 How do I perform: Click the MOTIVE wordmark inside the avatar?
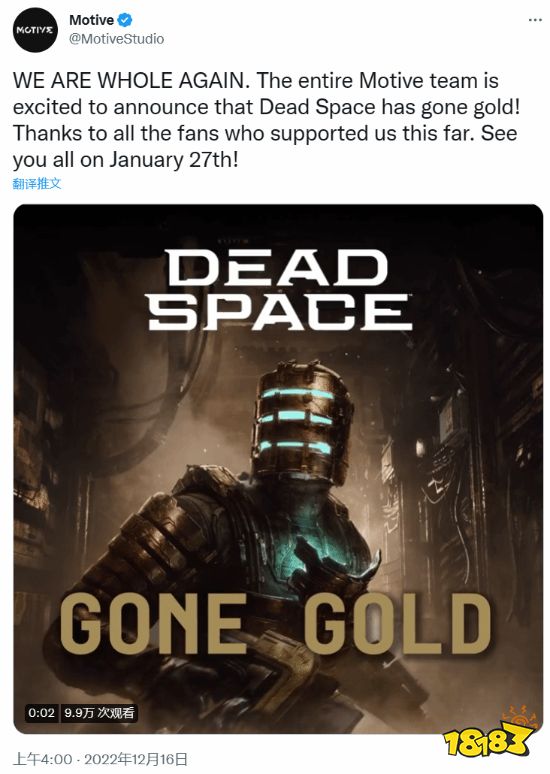pos(35,30)
